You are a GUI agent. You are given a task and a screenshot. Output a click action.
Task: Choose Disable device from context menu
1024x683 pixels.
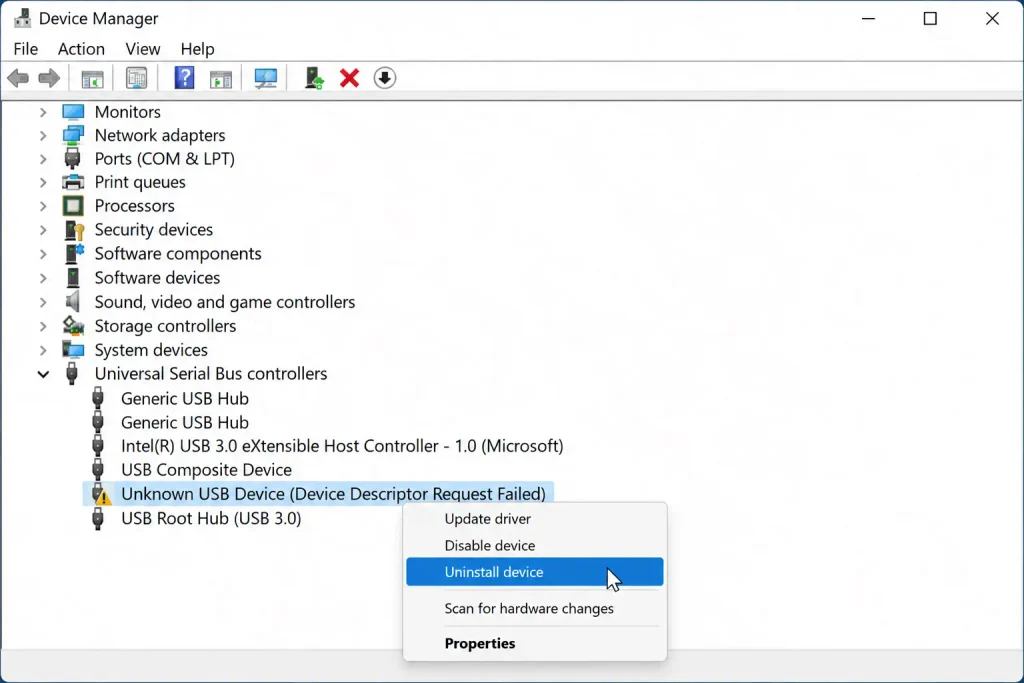[x=535, y=545]
